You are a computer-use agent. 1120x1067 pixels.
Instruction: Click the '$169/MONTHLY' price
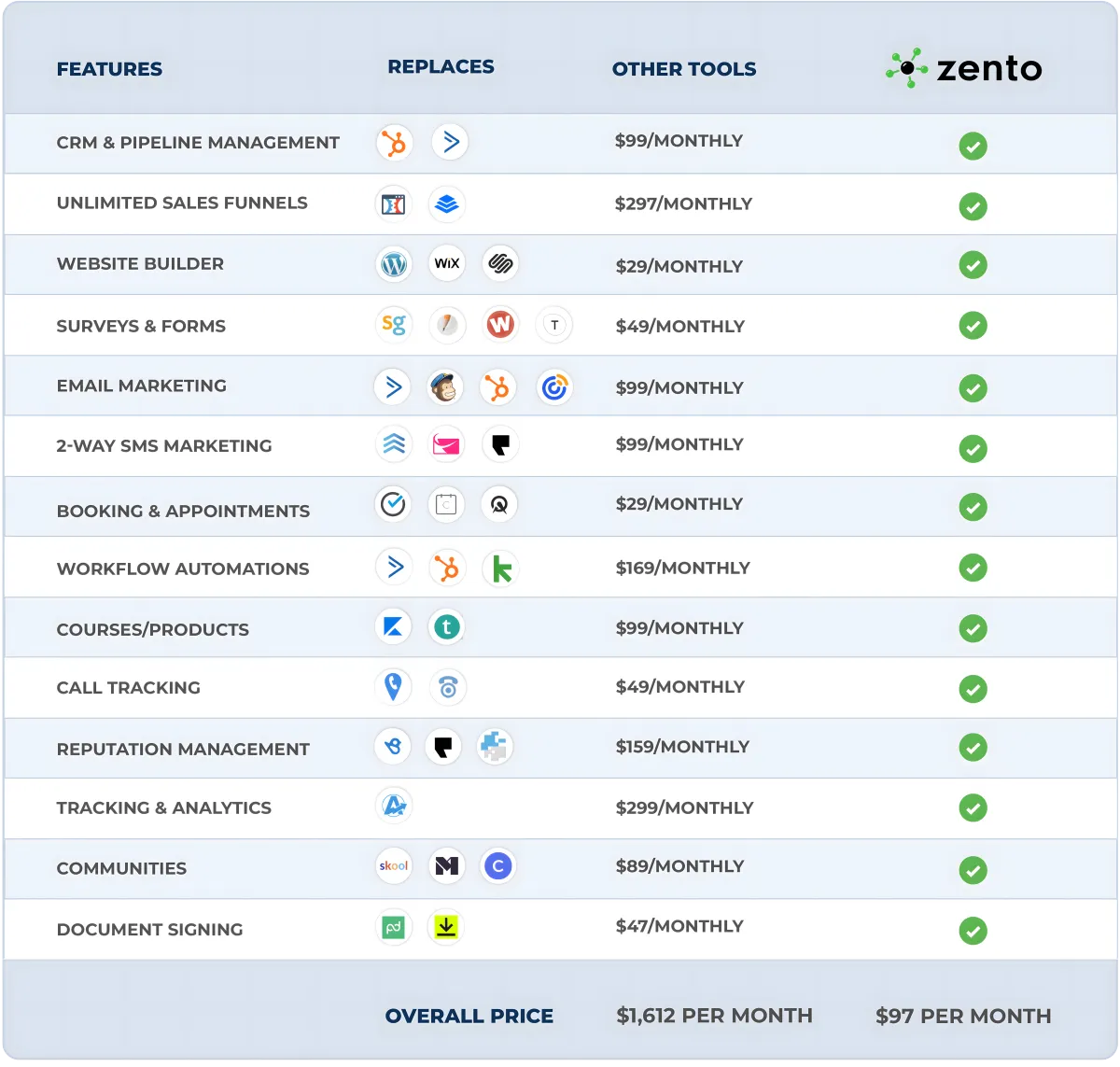(682, 568)
